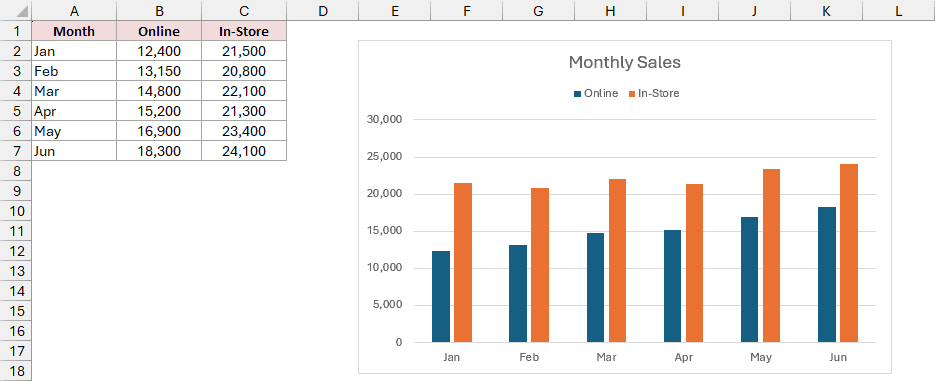Click the In-Store header cell

pyautogui.click(x=244, y=31)
